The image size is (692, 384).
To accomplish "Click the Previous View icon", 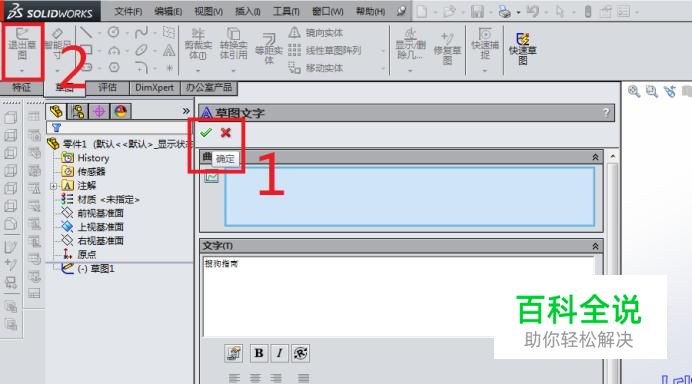I will coord(669,91).
